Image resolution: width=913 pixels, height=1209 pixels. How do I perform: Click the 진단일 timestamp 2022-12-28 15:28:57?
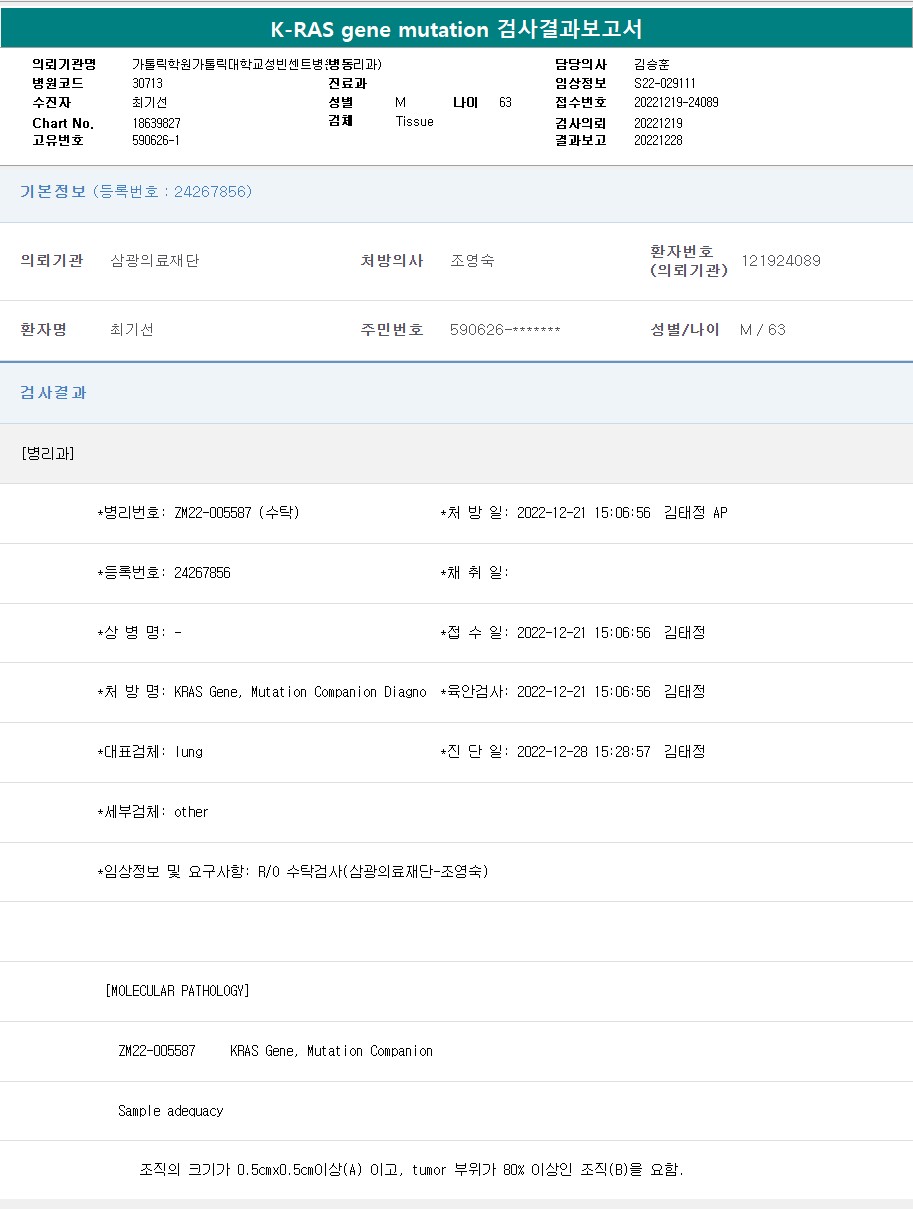pos(583,752)
